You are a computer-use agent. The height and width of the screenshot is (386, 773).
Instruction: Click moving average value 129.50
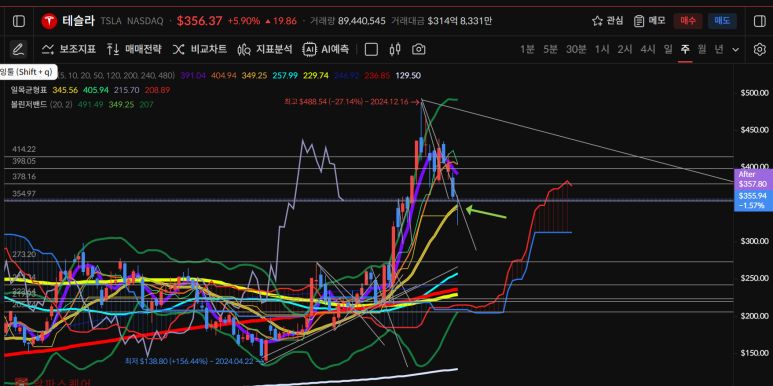pos(409,75)
